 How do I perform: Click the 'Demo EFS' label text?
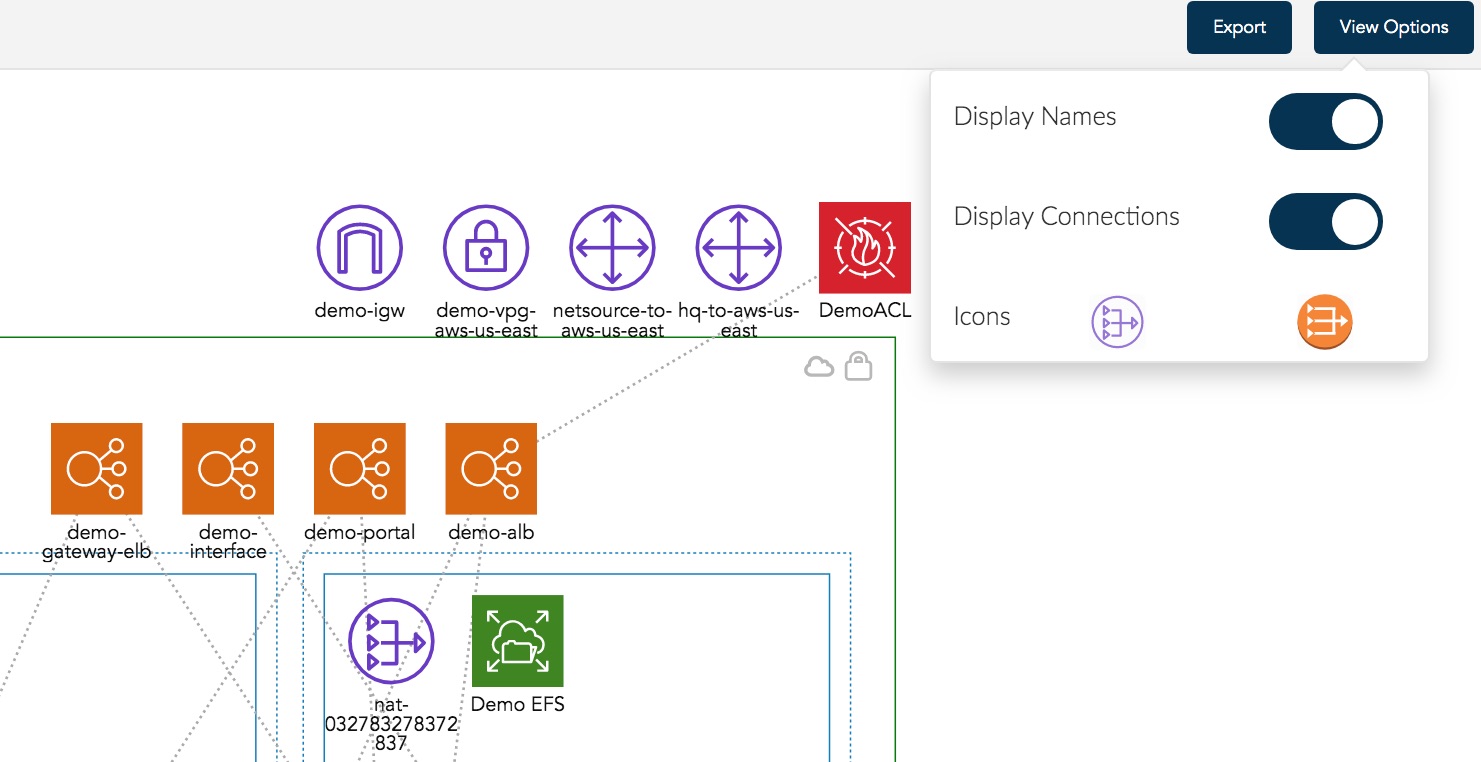[x=518, y=705]
